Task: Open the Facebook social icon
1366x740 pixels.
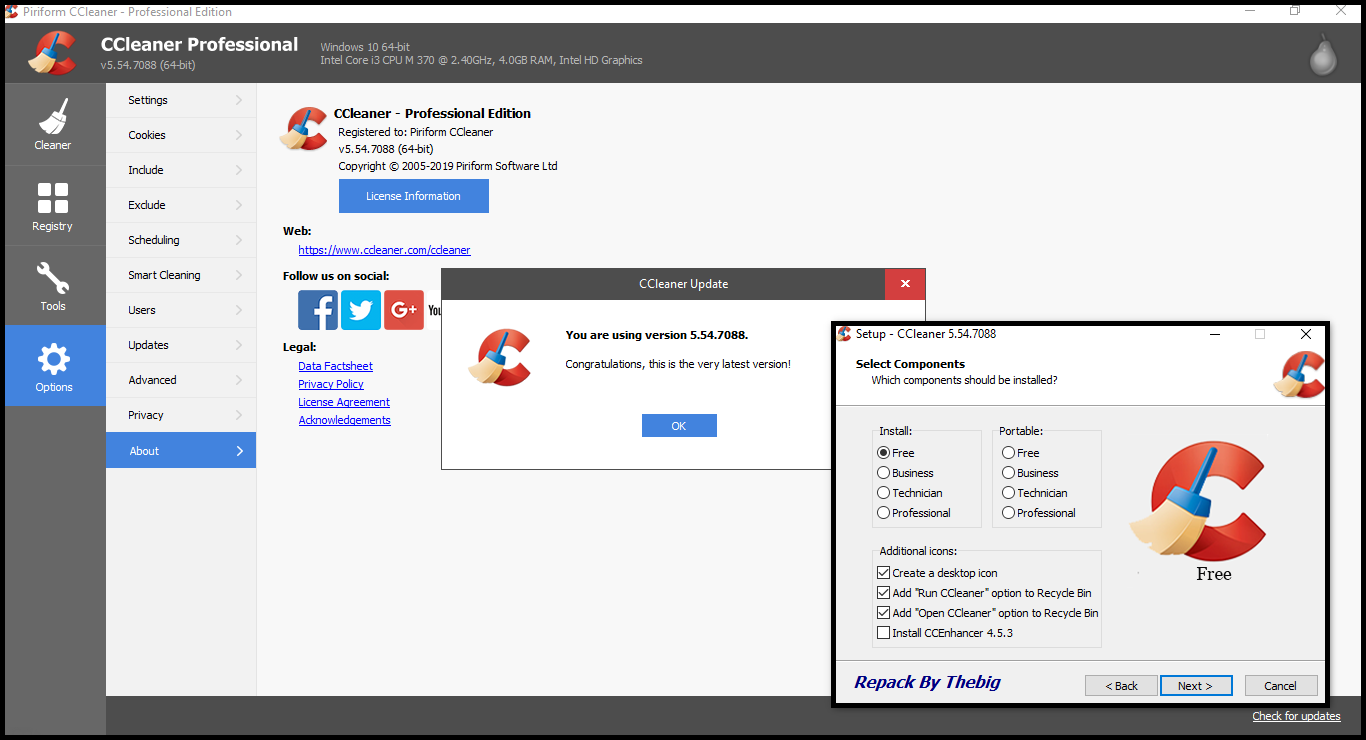Action: coord(318,310)
